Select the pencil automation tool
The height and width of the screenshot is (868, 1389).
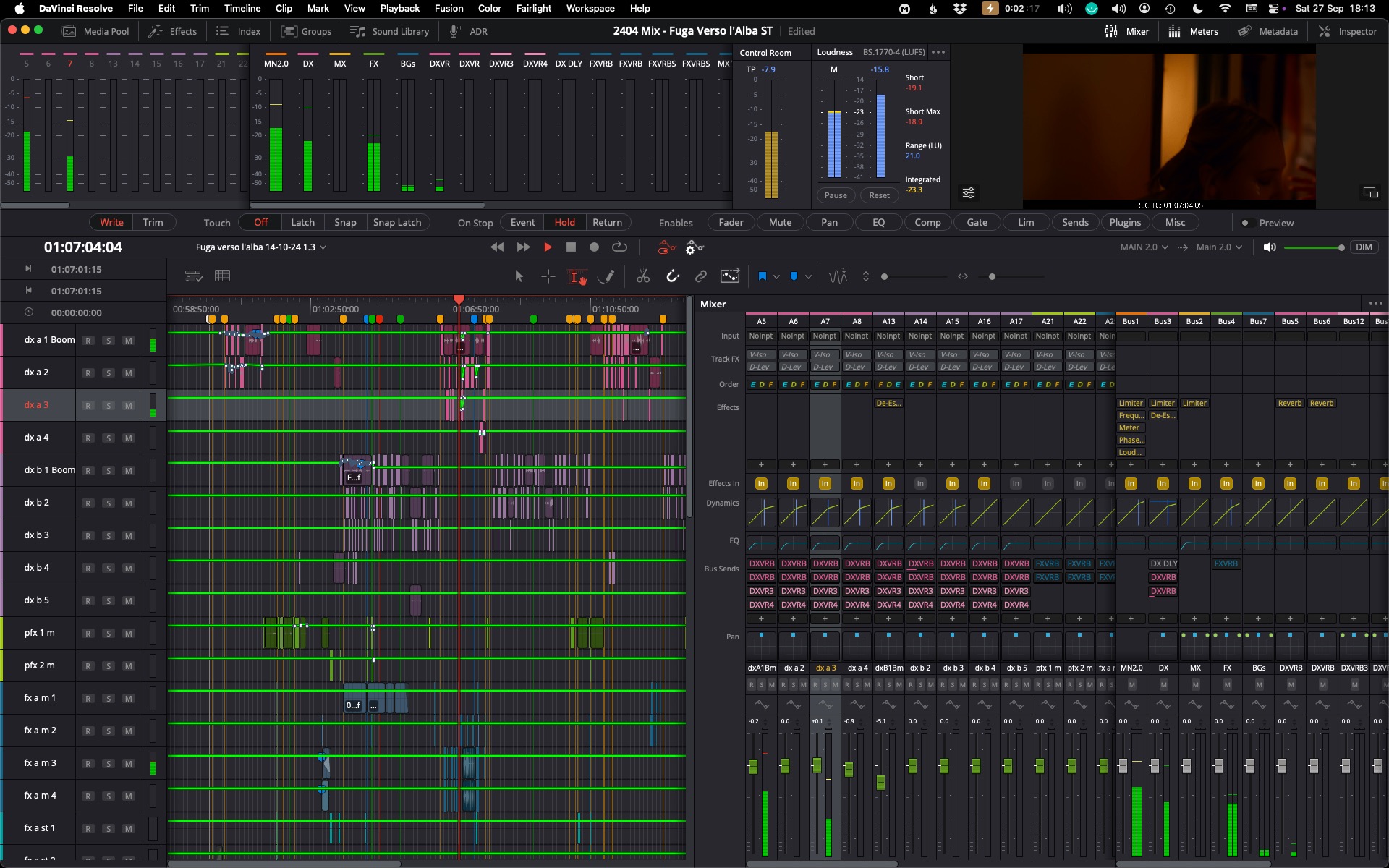[x=608, y=276]
